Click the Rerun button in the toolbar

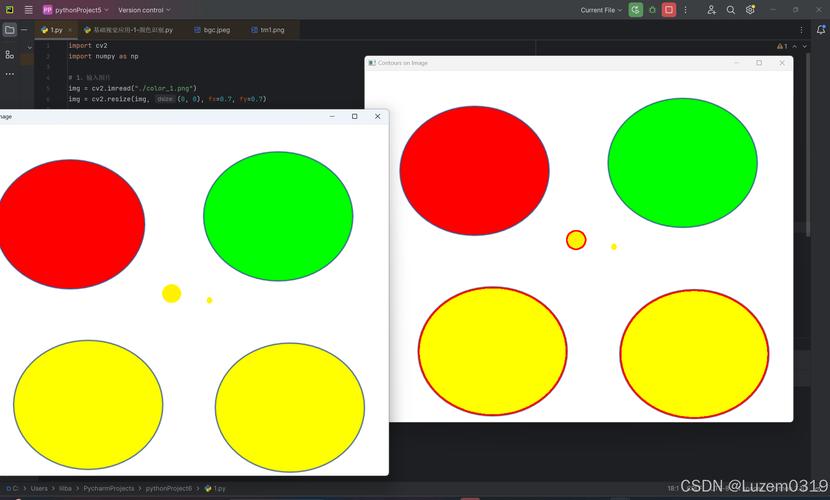(x=636, y=10)
